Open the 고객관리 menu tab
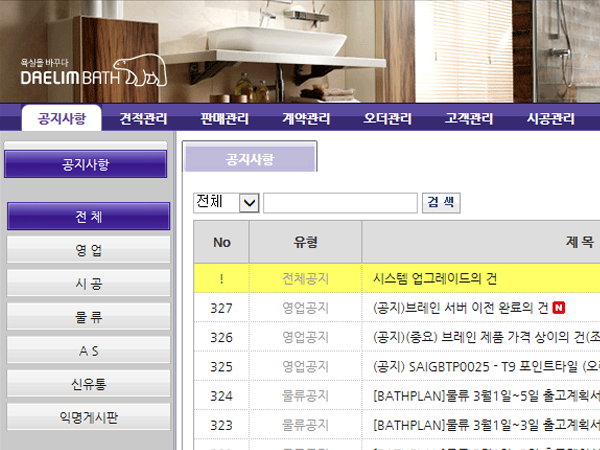The height and width of the screenshot is (450, 600). [x=469, y=118]
